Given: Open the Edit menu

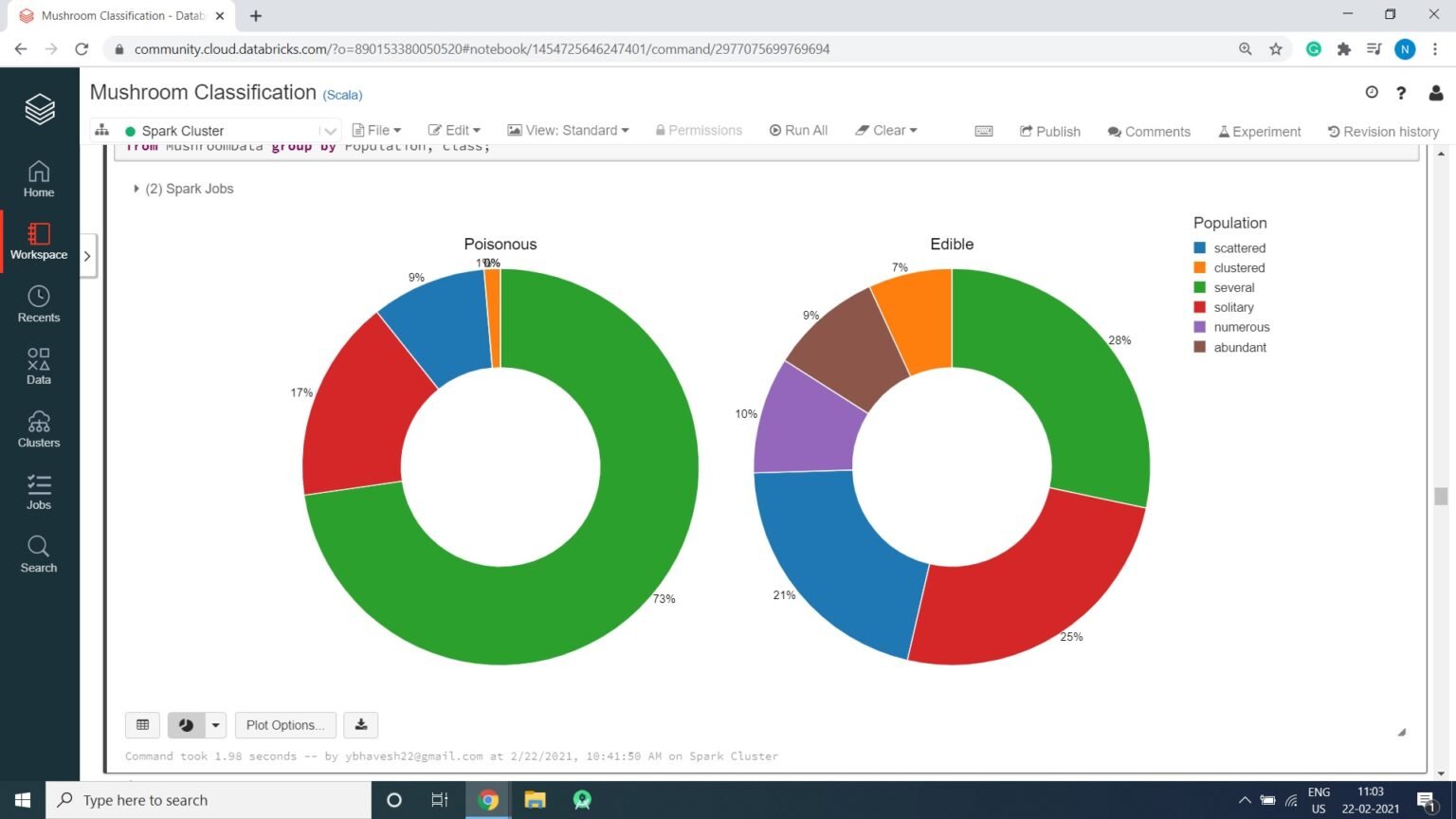Looking at the screenshot, I should 454,131.
